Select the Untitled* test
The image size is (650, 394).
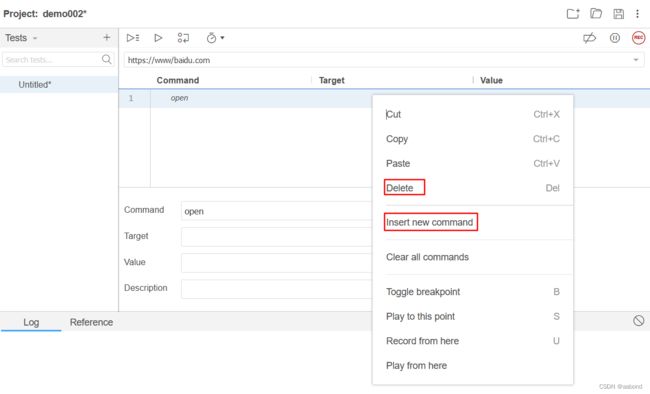(59, 85)
